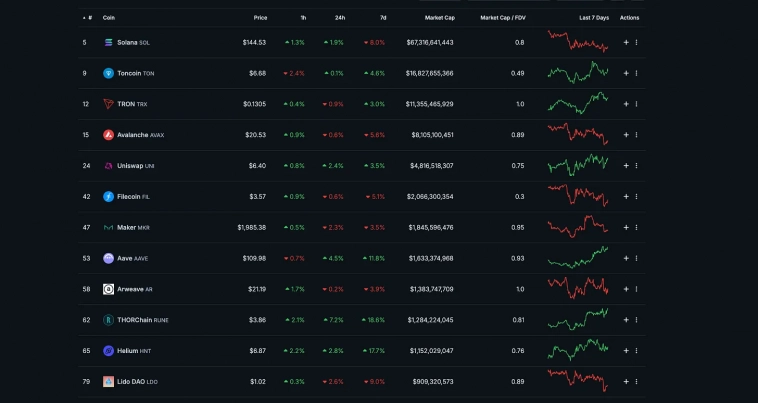
Task: Open Maker row more-options menu
Action: (636, 228)
